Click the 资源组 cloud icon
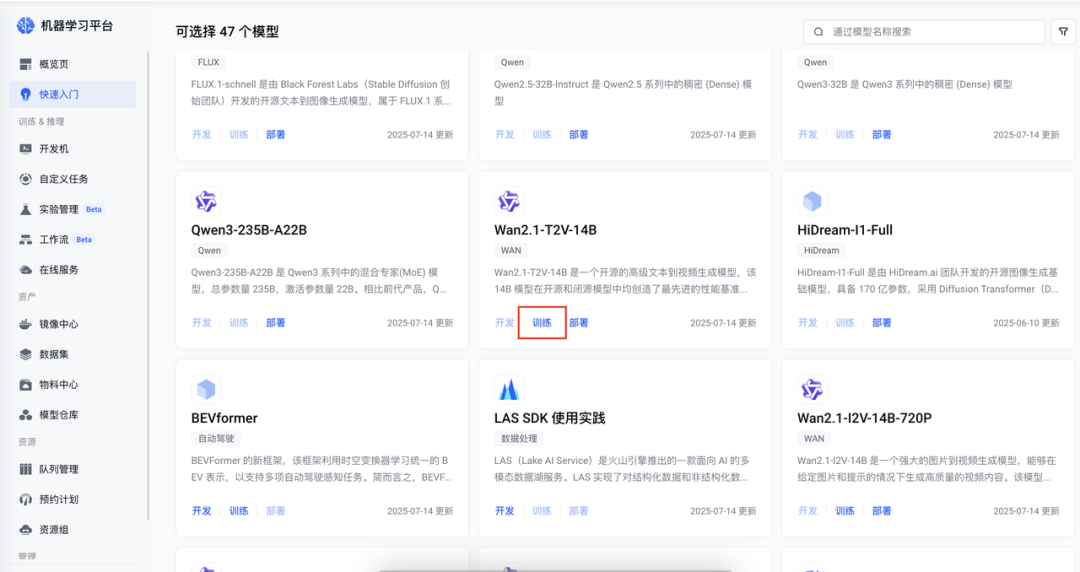1080x572 pixels. point(25,530)
